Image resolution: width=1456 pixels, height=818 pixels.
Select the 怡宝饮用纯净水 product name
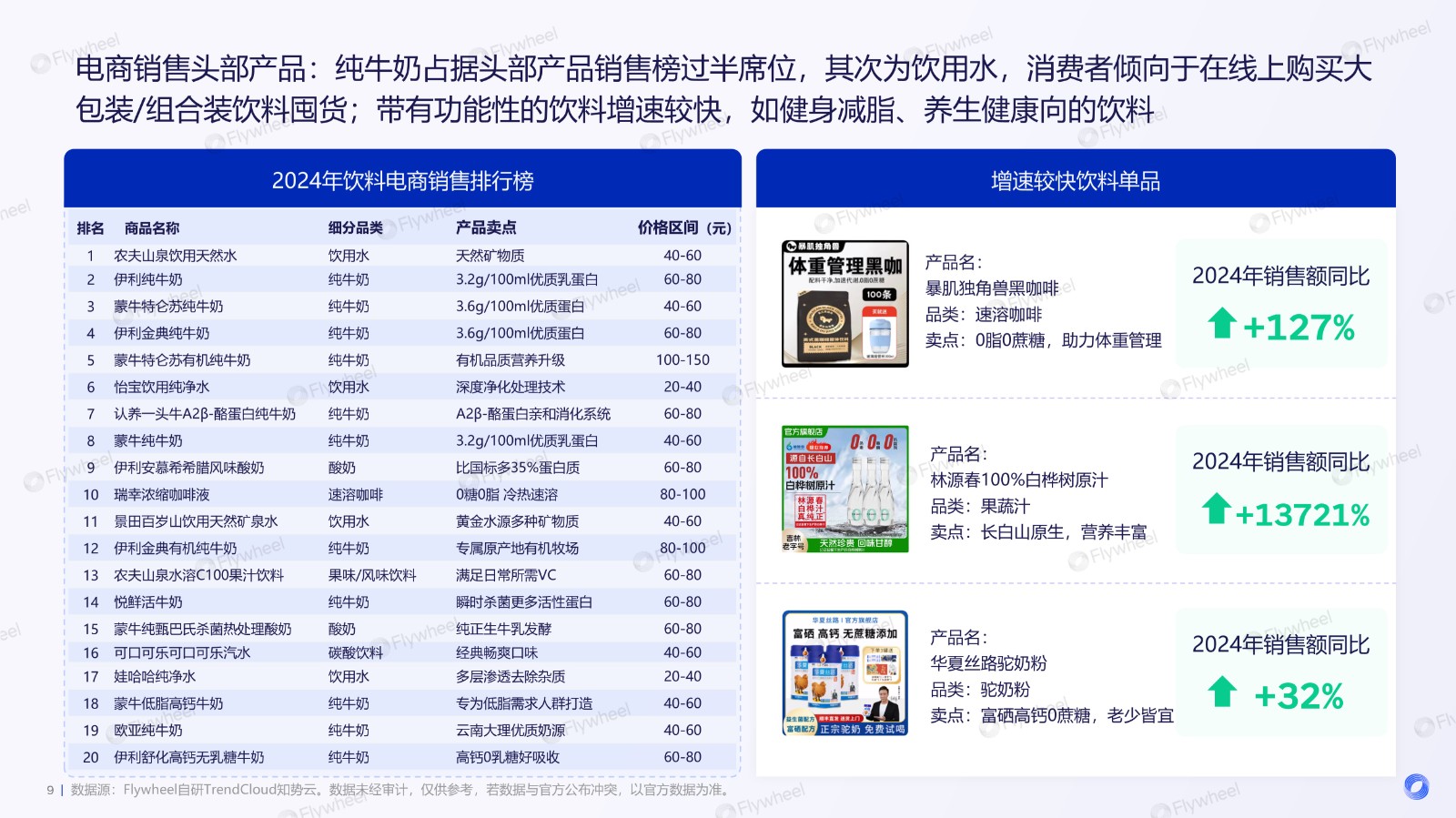(x=161, y=387)
